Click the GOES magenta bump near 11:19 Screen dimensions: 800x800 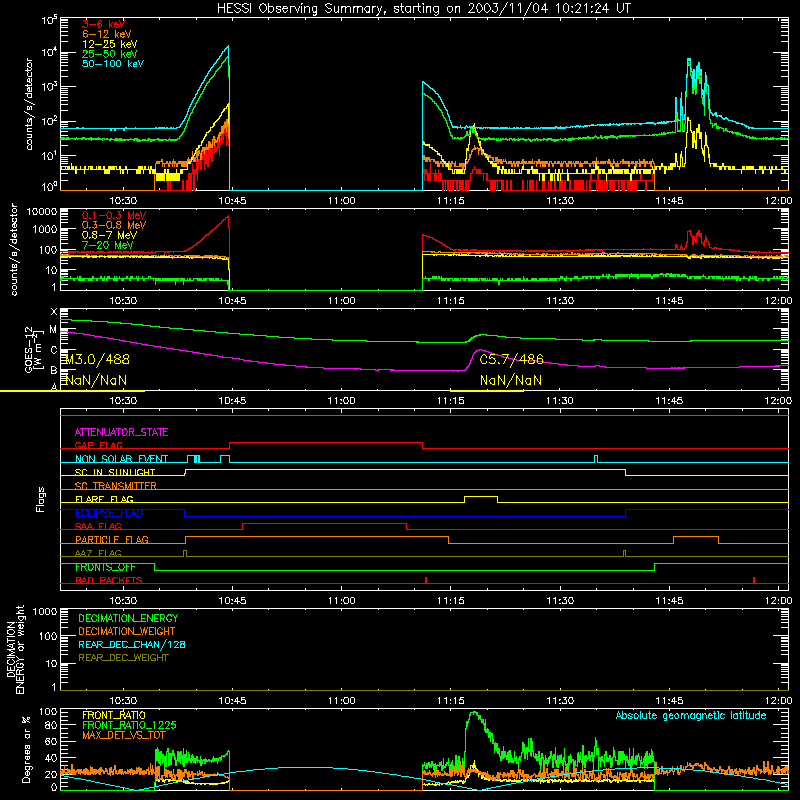tap(479, 351)
